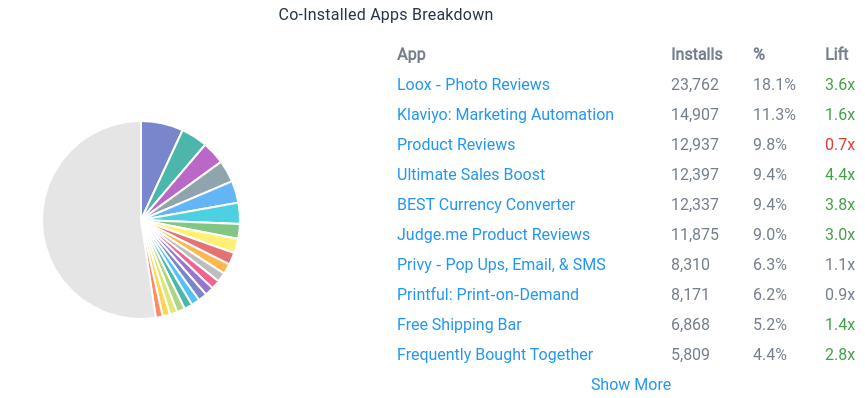Open Ultimate Sales Boost app page

[471, 174]
